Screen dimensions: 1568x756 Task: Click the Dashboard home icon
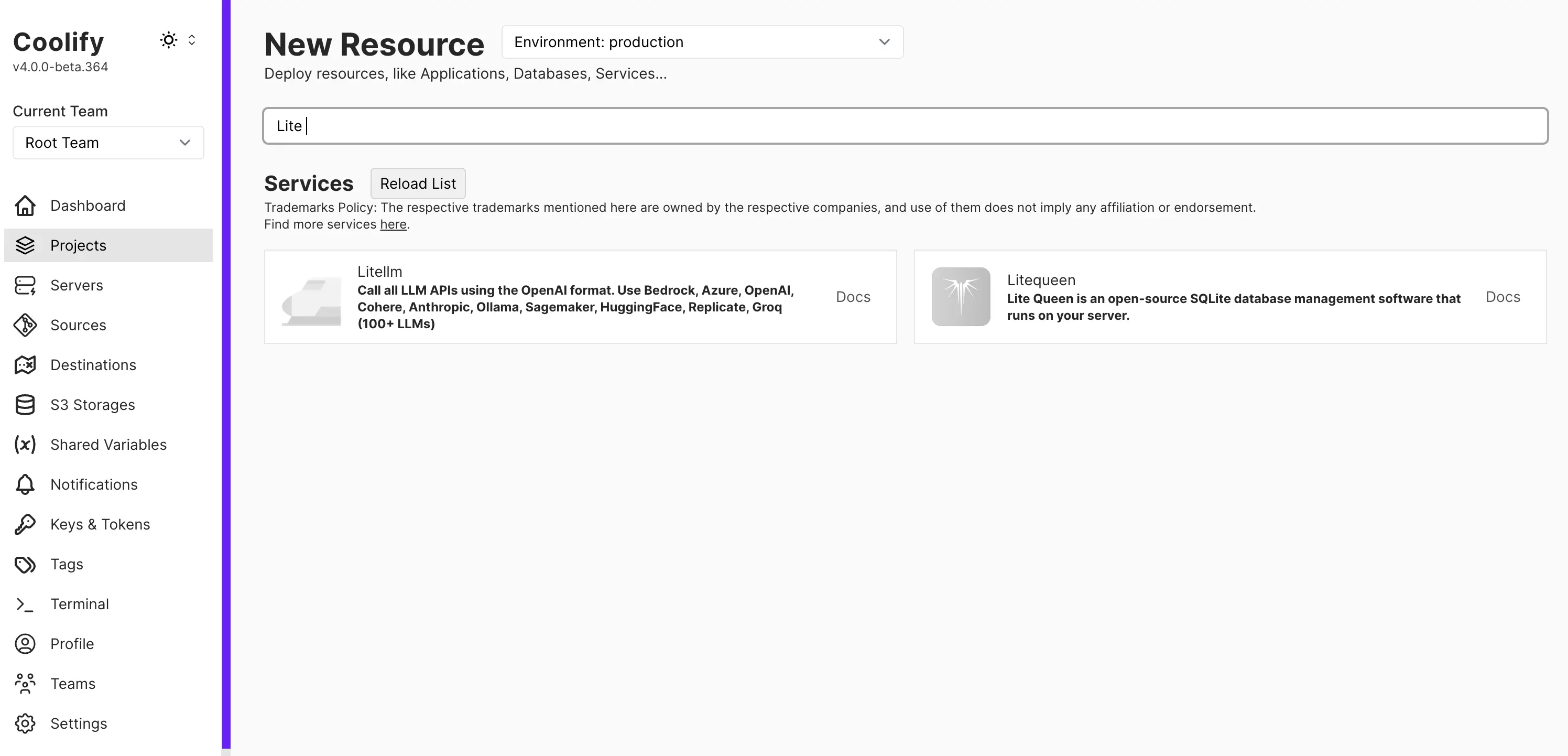click(25, 206)
